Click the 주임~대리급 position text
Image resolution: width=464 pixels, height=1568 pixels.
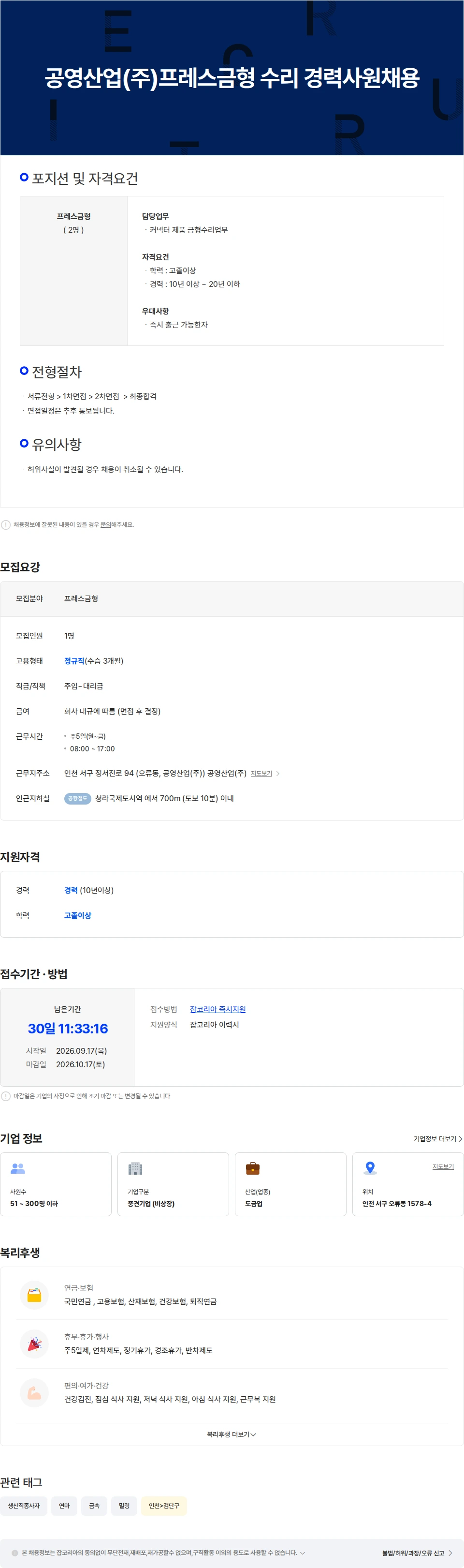tap(84, 686)
